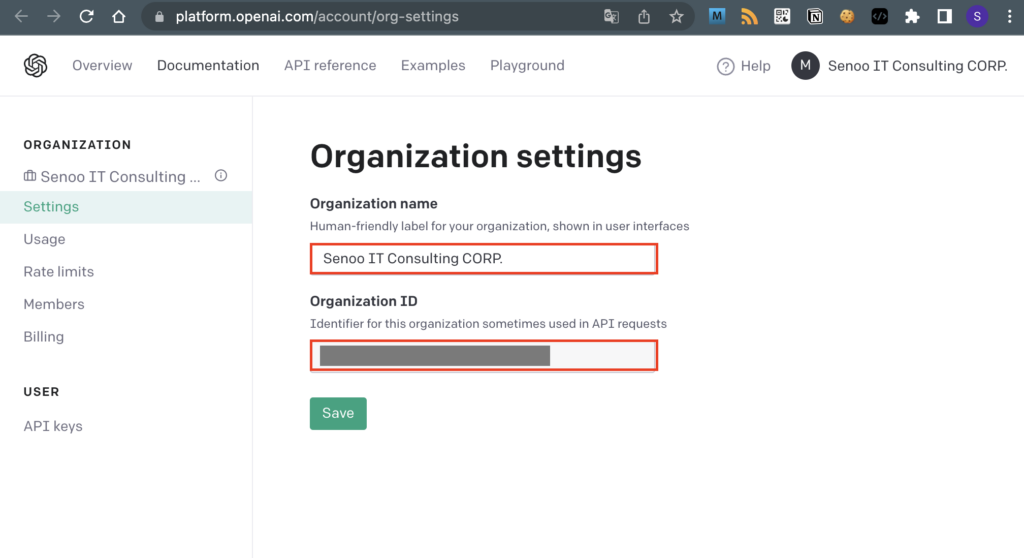Click the OpenAI logo

point(35,65)
